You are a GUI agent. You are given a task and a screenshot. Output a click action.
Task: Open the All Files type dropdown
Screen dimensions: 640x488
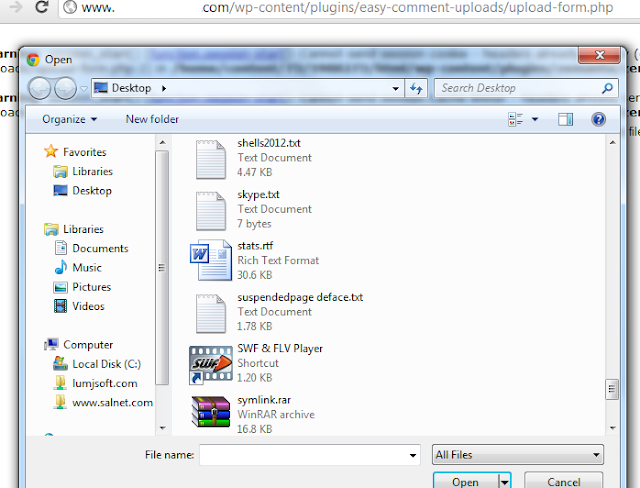tap(518, 455)
